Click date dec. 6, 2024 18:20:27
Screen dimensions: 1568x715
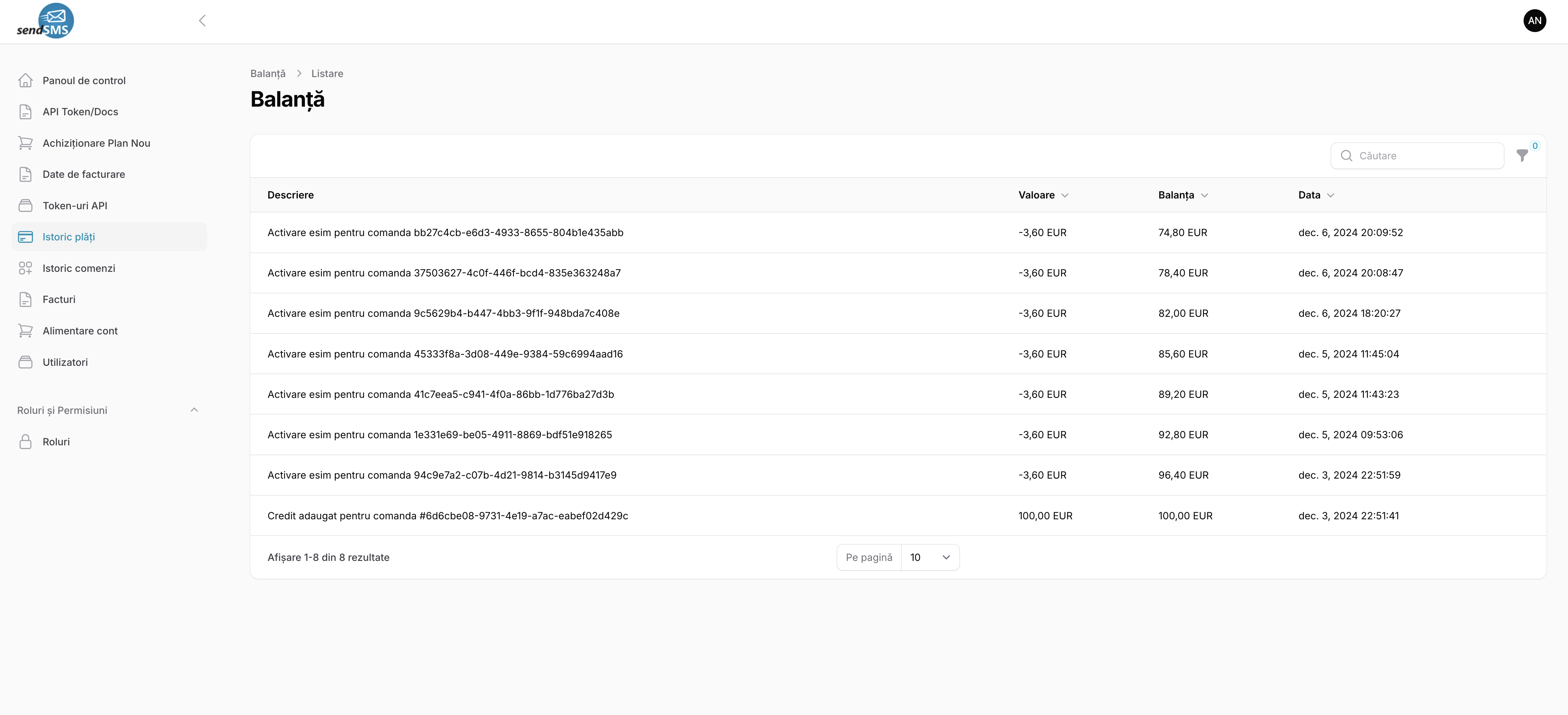point(1349,313)
